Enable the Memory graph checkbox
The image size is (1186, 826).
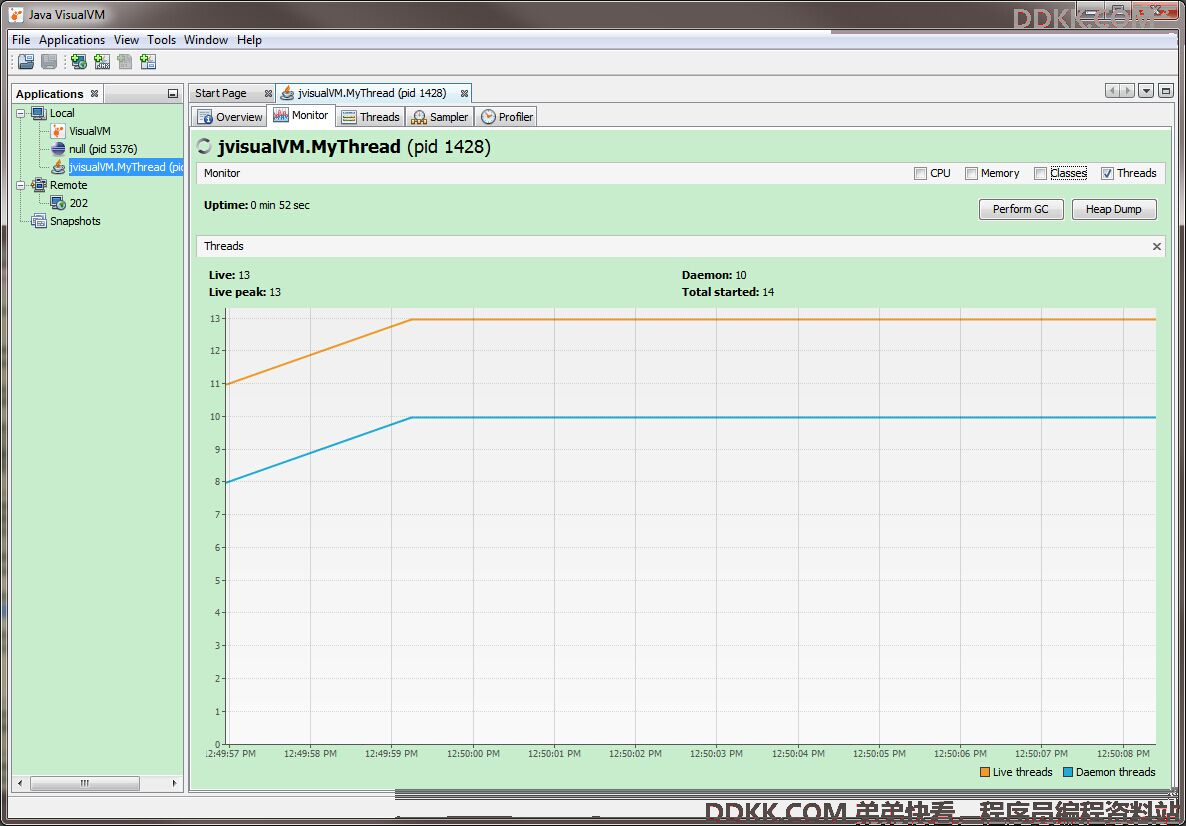971,173
